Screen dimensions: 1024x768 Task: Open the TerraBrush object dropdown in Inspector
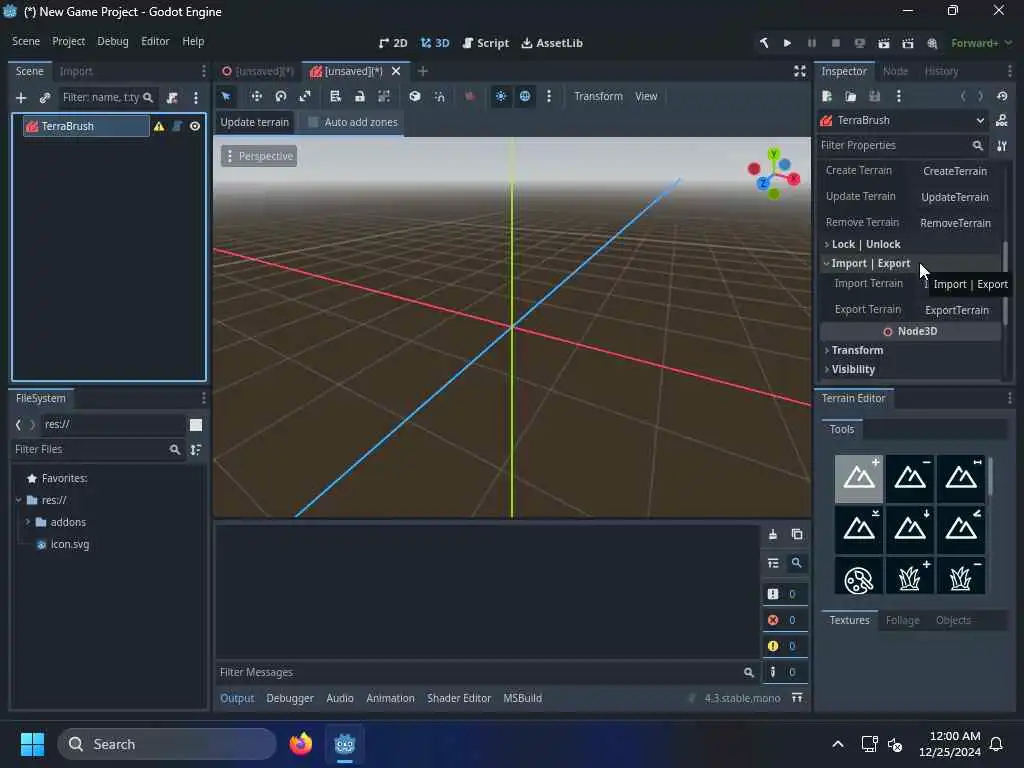pos(903,120)
